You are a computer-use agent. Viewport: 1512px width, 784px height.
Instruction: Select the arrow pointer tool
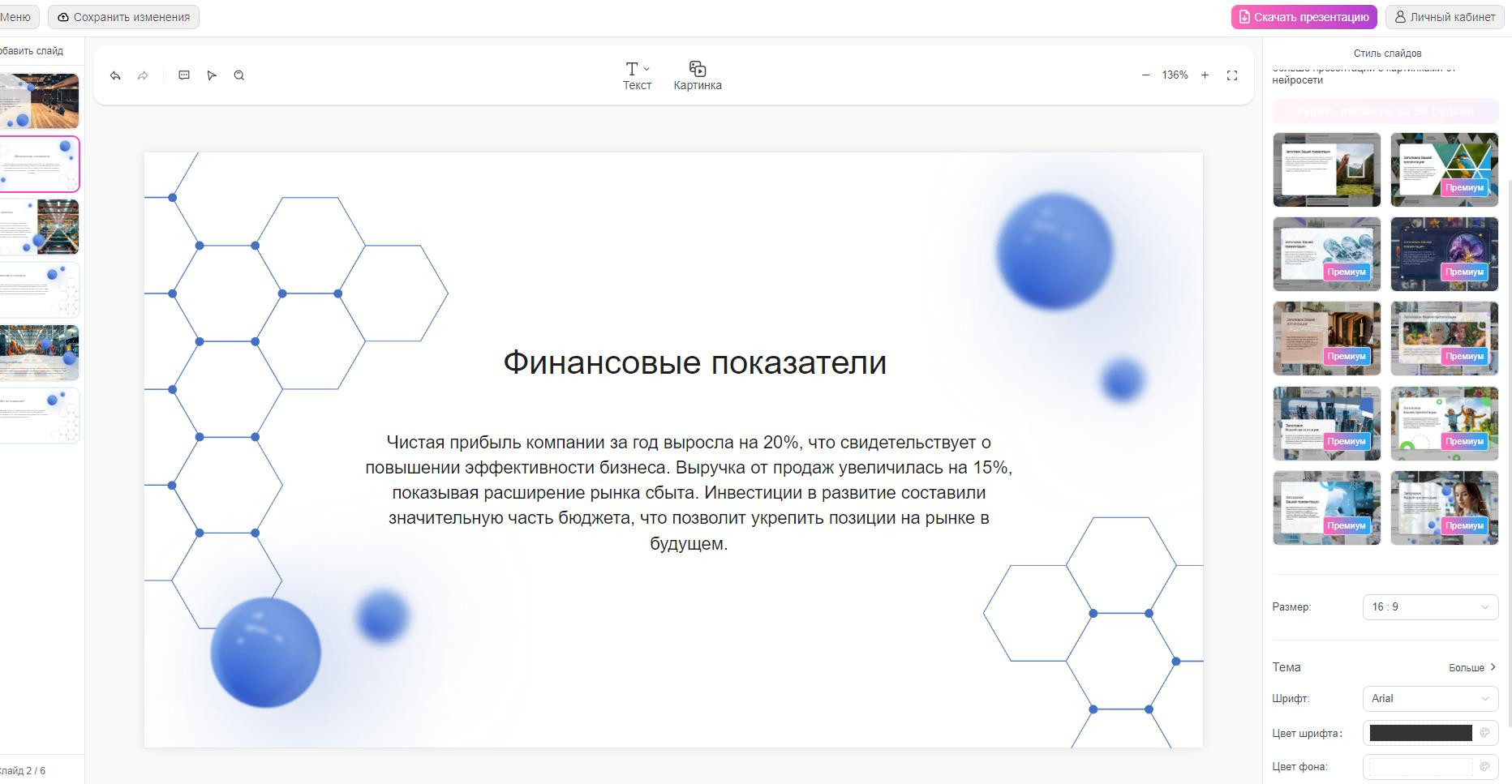[x=212, y=75]
